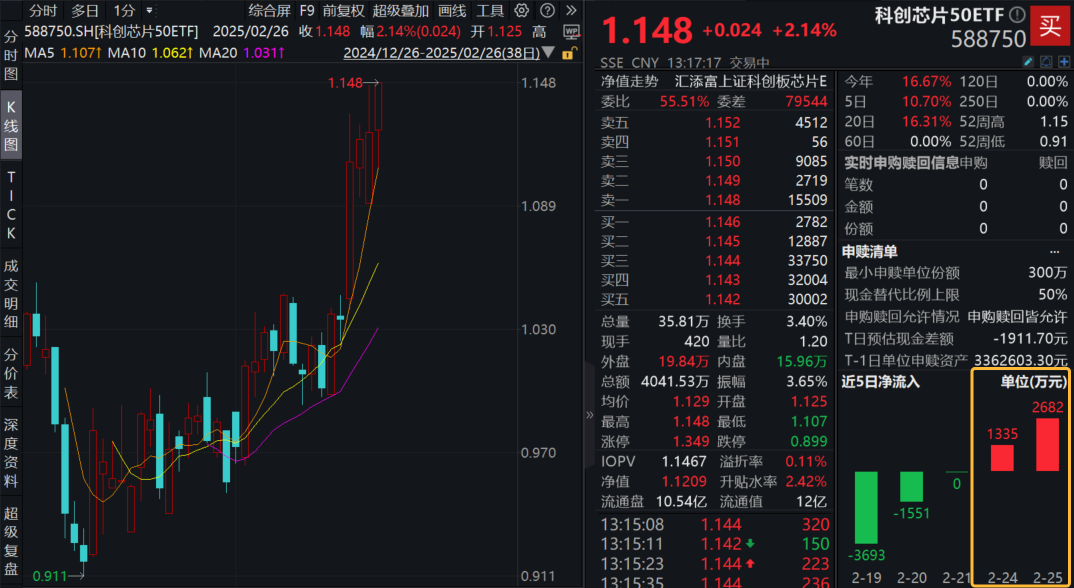Select the 画线 drawing tool
Viewport: 1074px width, 588px height.
[x=450, y=11]
